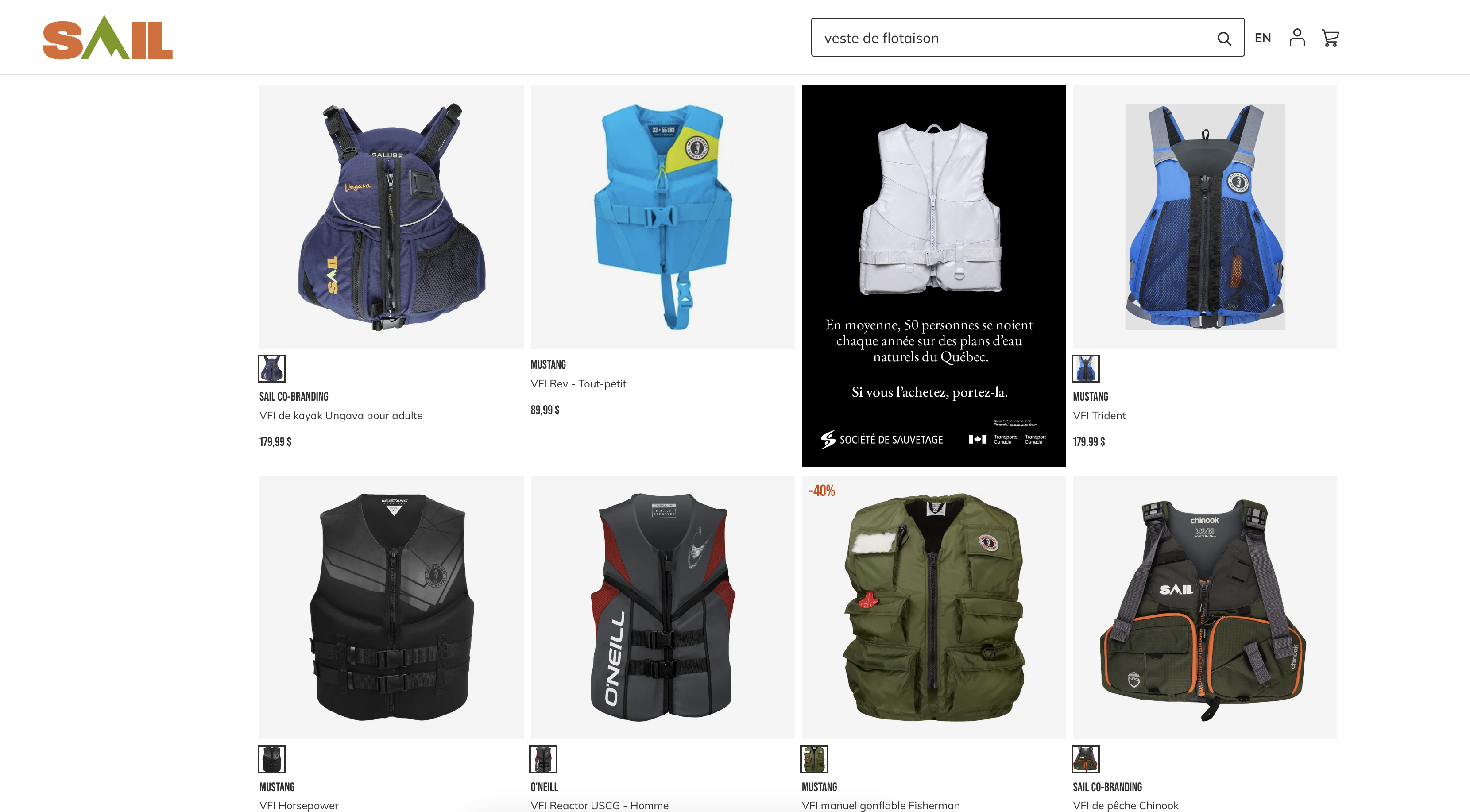Image resolution: width=1470 pixels, height=812 pixels.
Task: Select the O'Neill Reactor color swatch
Action: point(543,759)
